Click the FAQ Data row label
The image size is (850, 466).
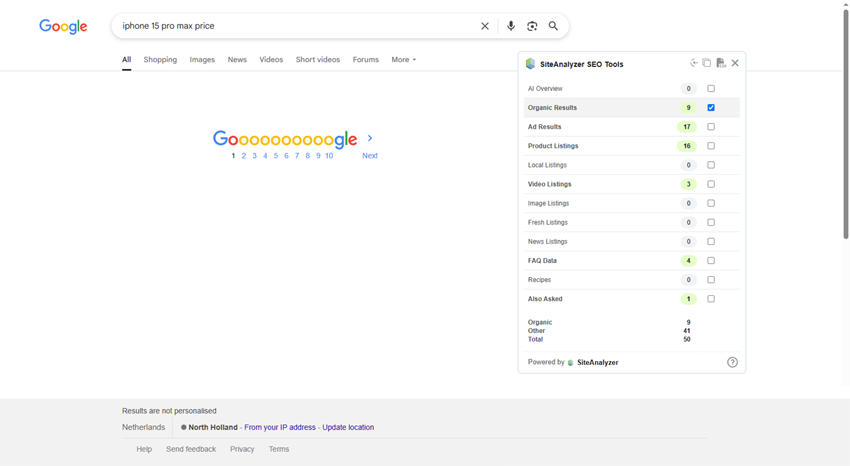542,261
